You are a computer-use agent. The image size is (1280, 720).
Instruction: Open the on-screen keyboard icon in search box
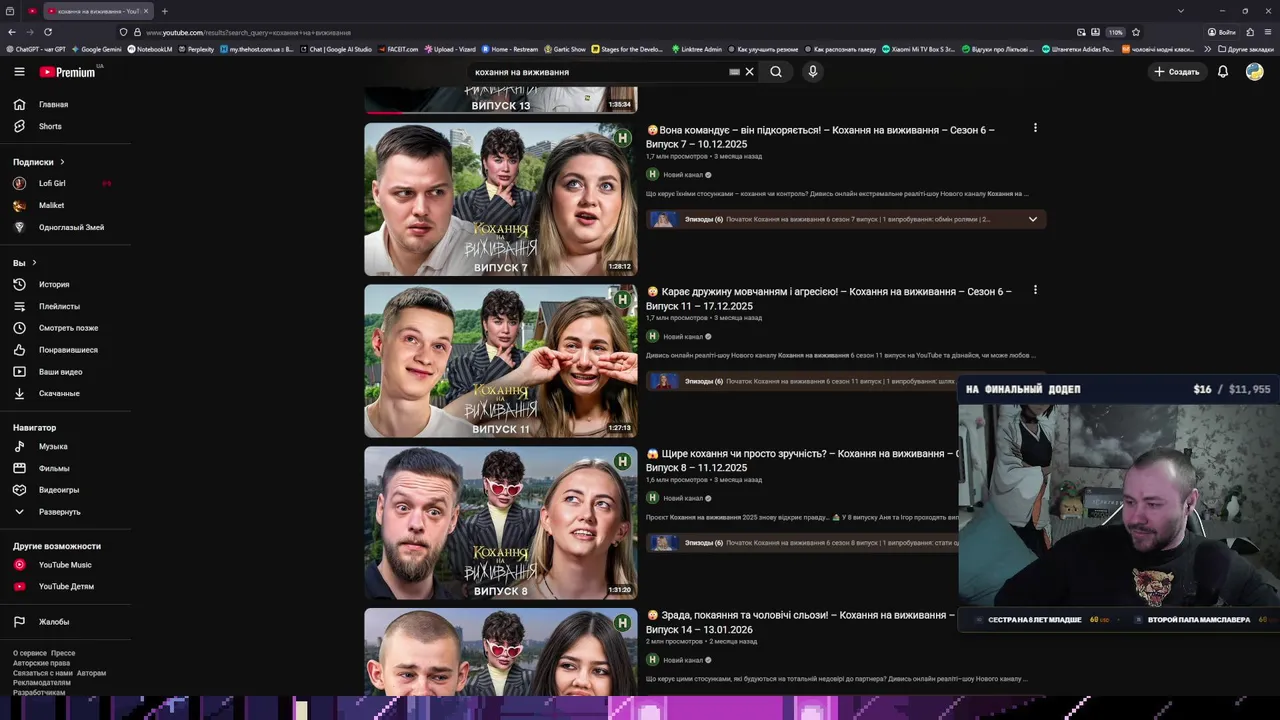pos(734,72)
